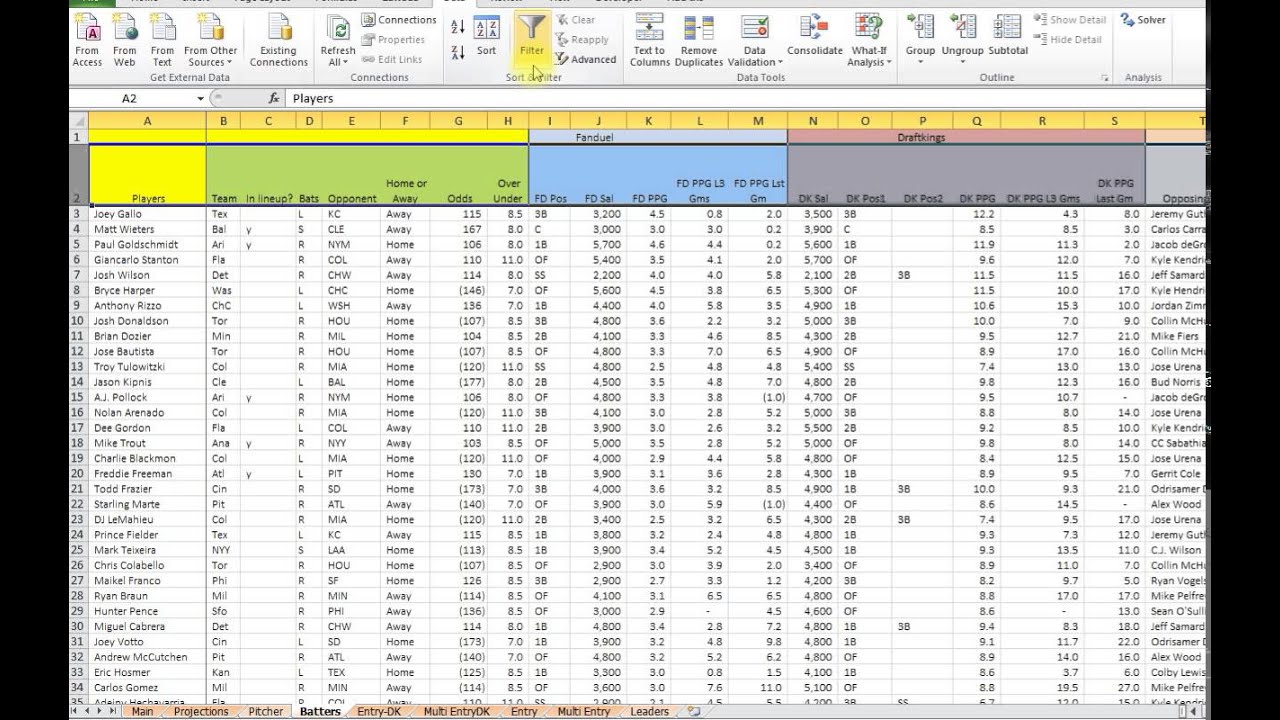Screen dimensions: 1280x720
Task: Open Advanced filter options
Action: tap(586, 59)
